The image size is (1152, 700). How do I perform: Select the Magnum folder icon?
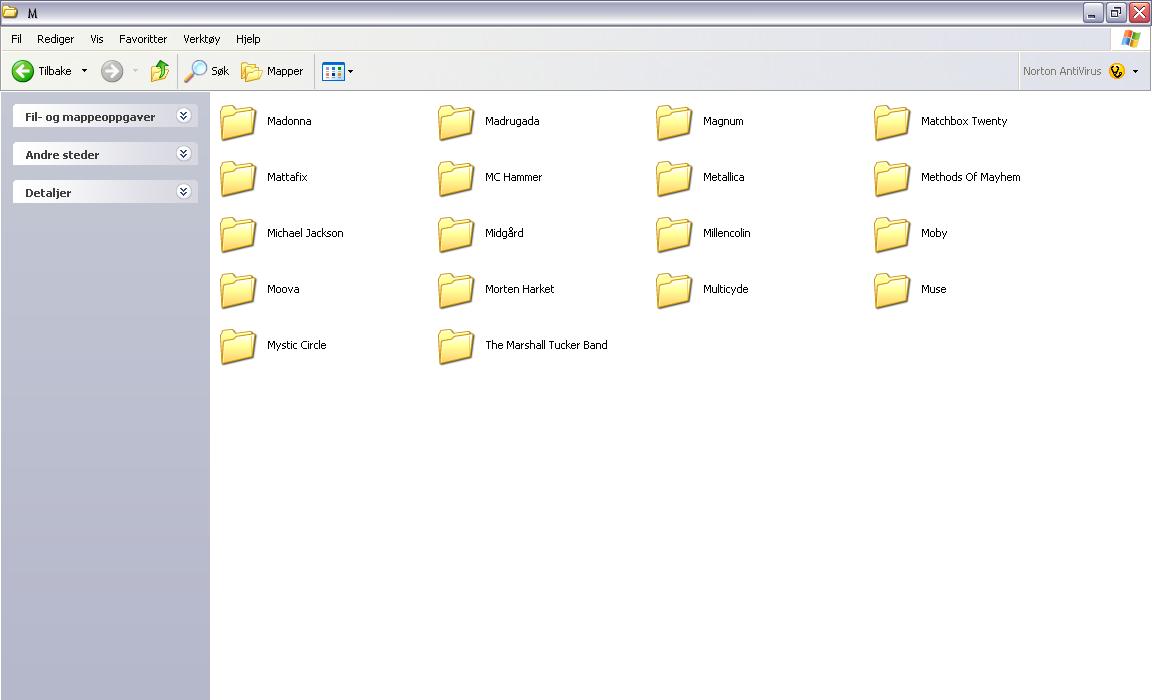coord(674,122)
